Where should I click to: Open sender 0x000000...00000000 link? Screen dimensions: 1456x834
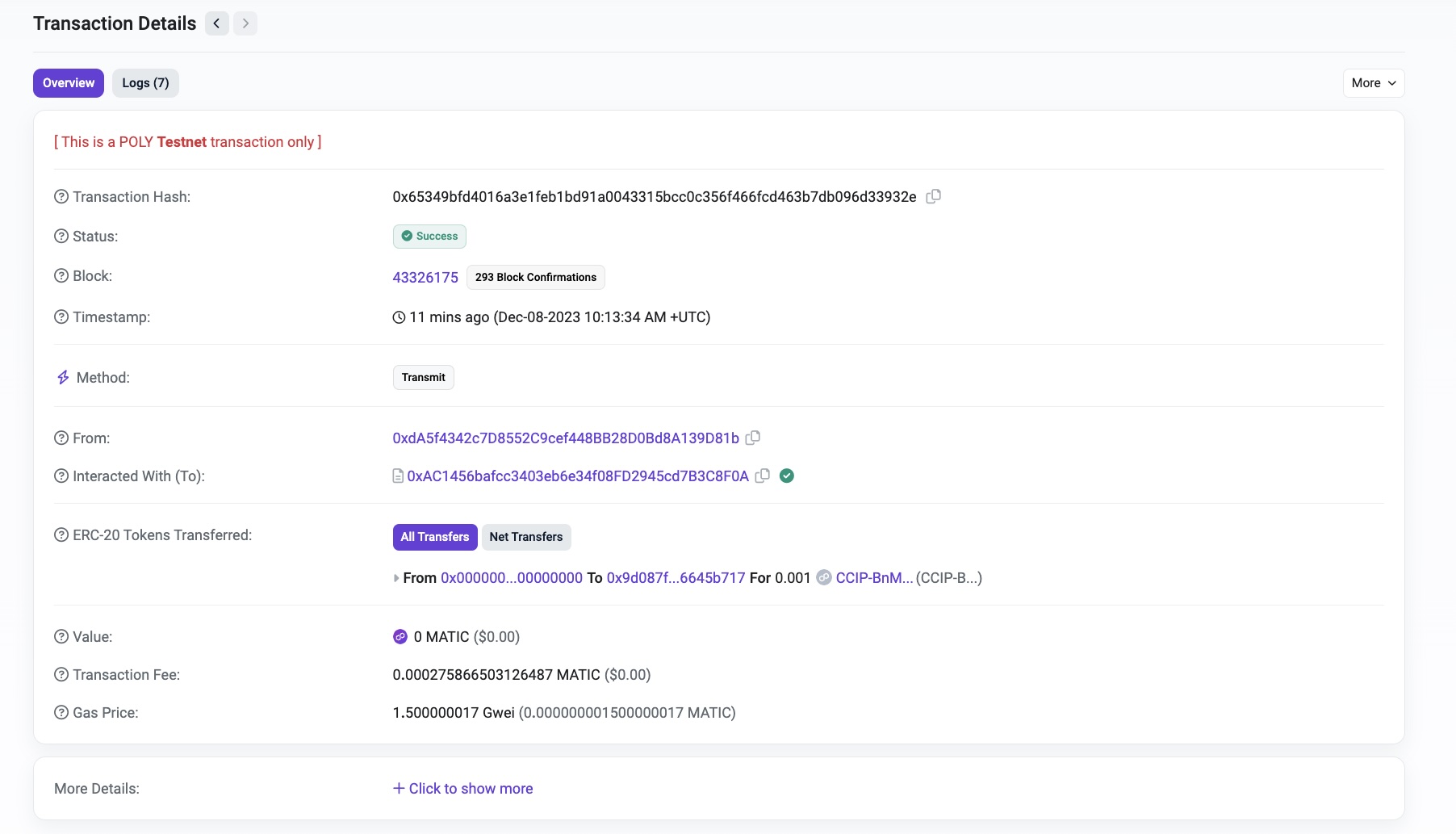[x=512, y=577]
